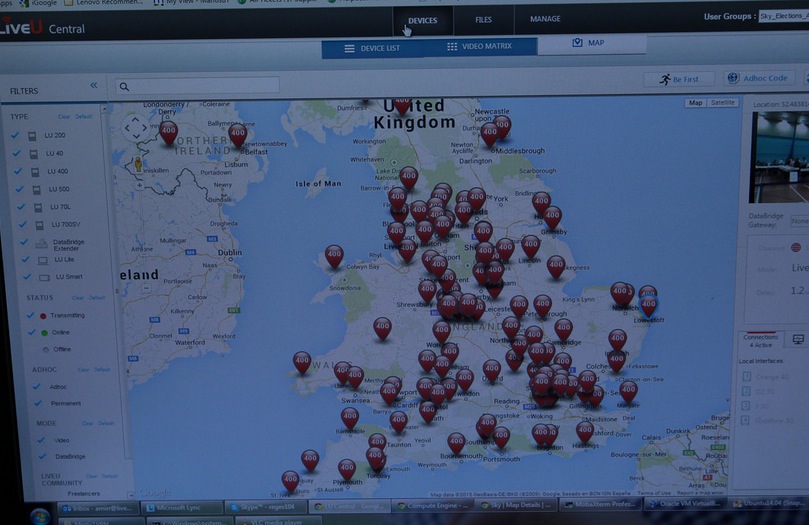The width and height of the screenshot is (809, 525).
Task: Switch to the Video Matrix tab
Action: coord(480,46)
